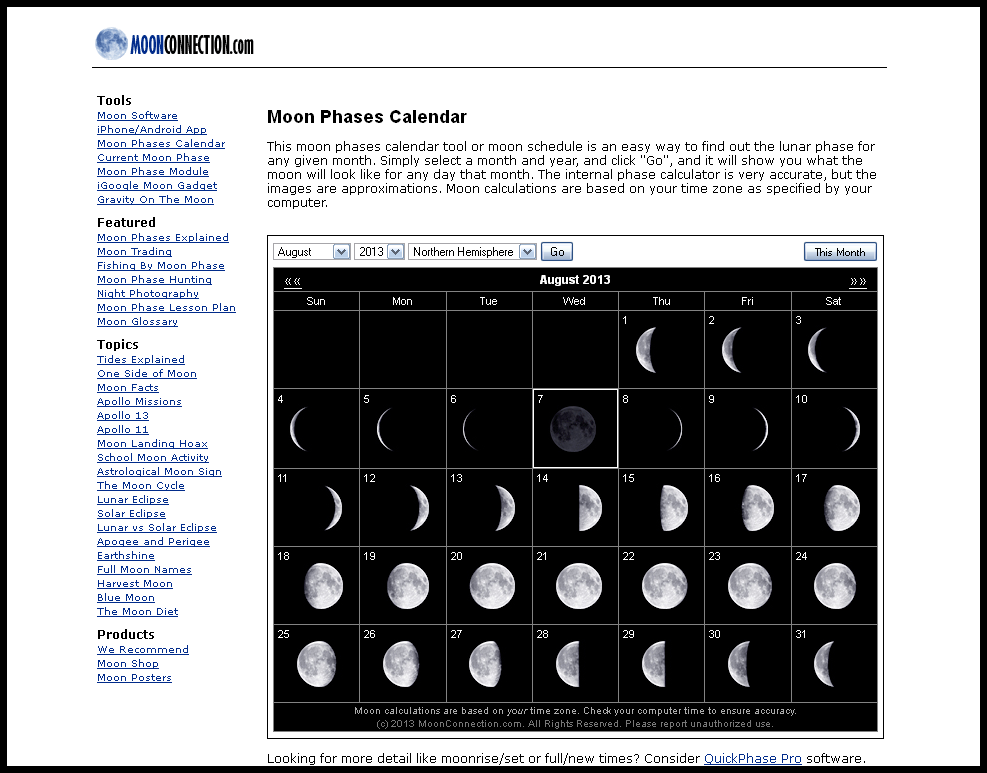This screenshot has height=773, width=987.
Task: Open the Apollo Missions link
Action: (139, 402)
